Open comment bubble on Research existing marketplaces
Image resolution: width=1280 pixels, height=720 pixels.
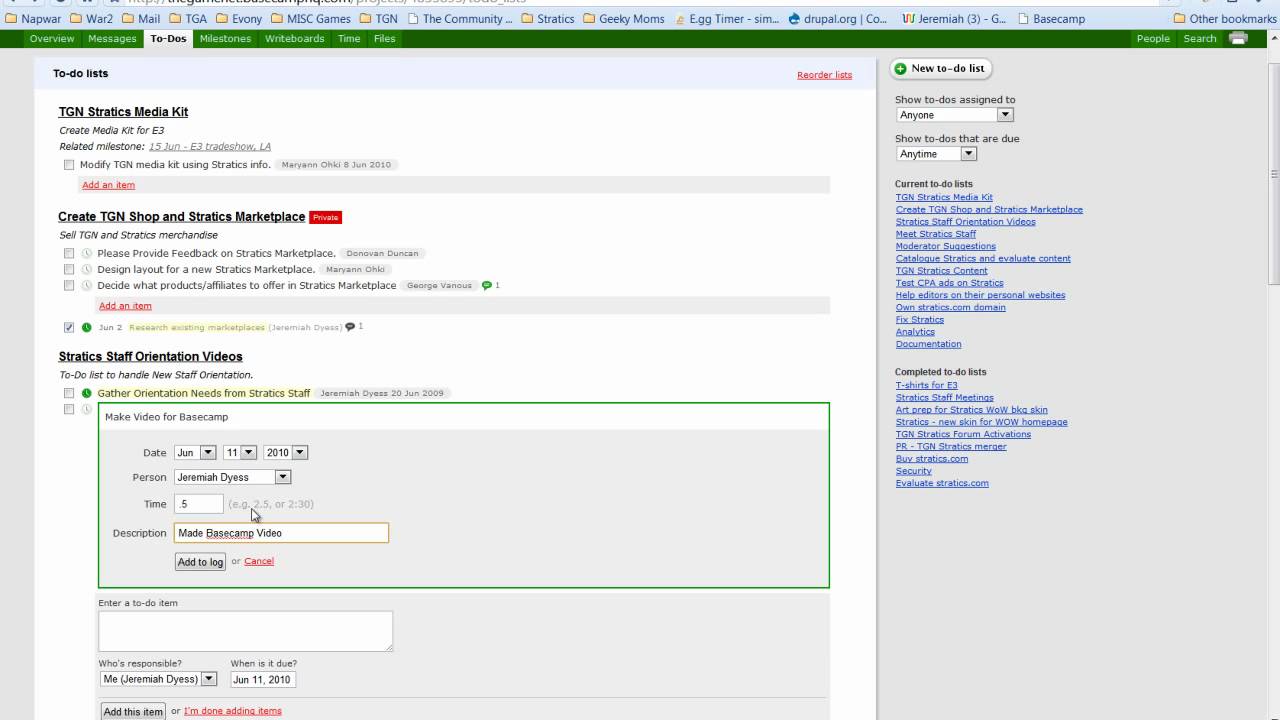[350, 327]
